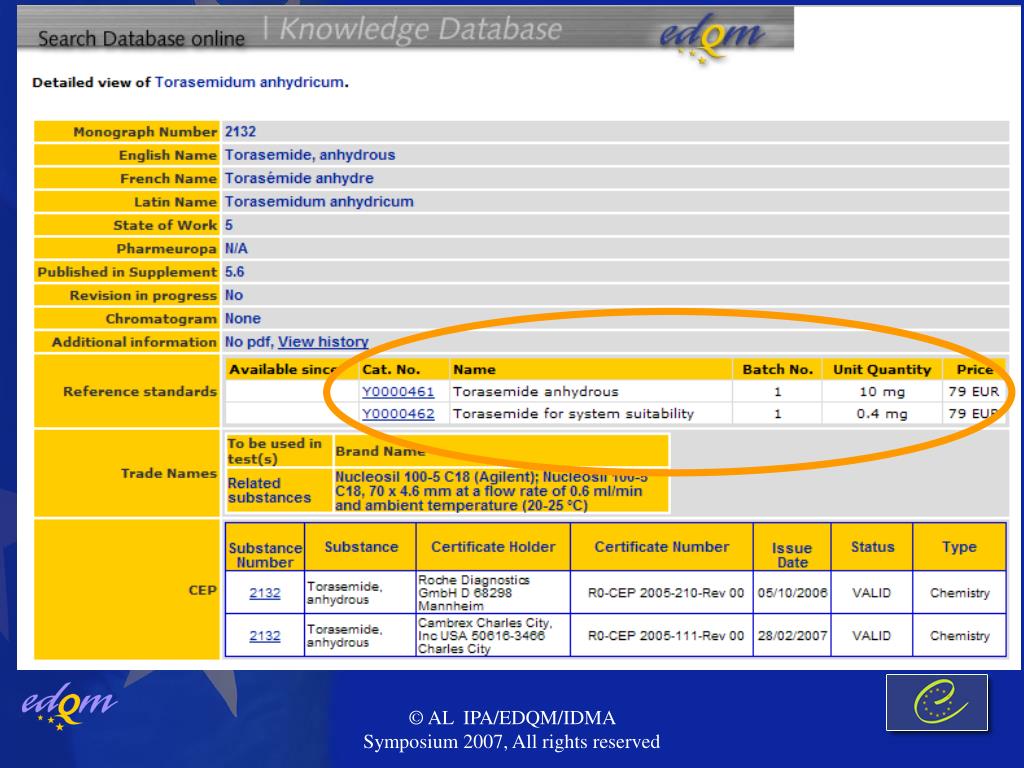Select certificate R0-CEP 2005-210-Rev 00

tap(665, 593)
